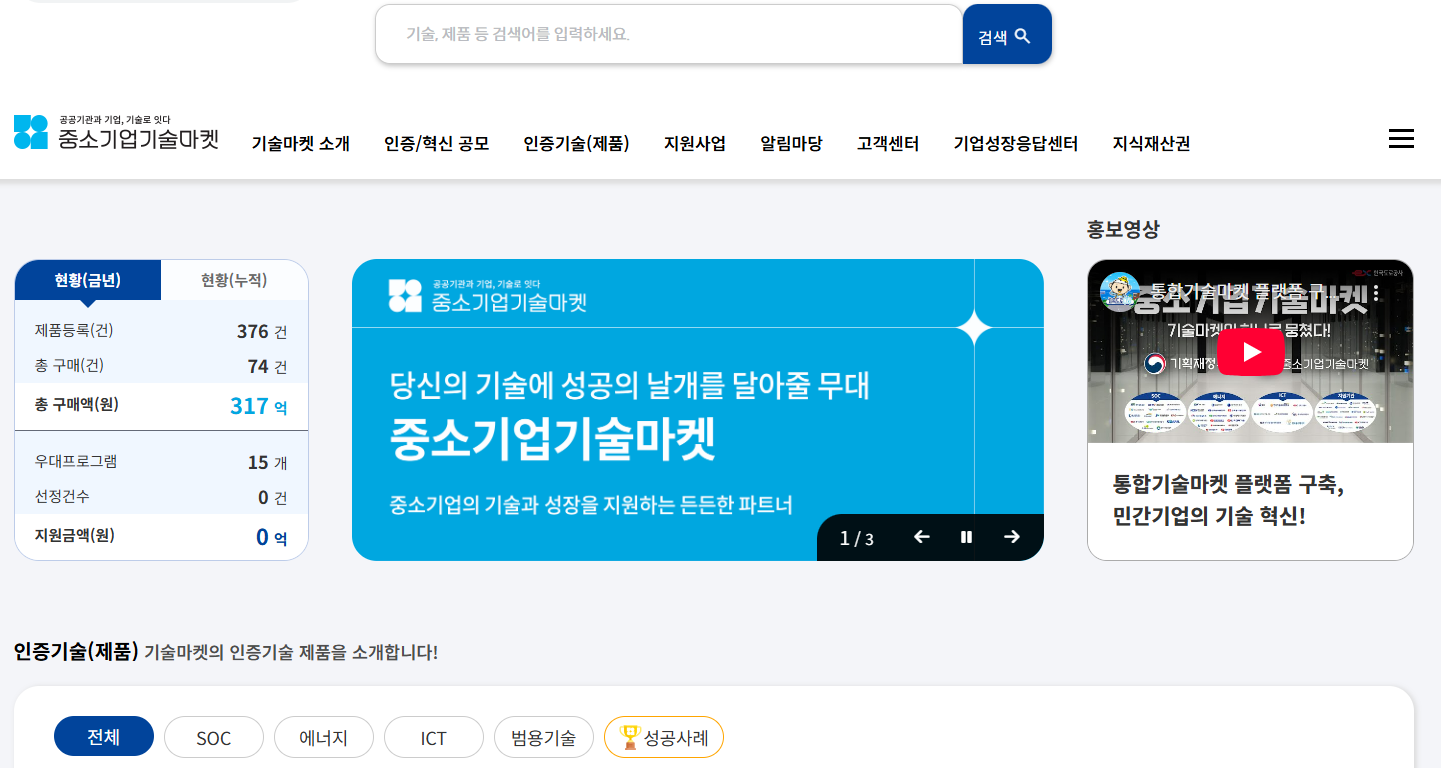Filter products by 에너지
The image size is (1441, 768).
click(x=324, y=738)
